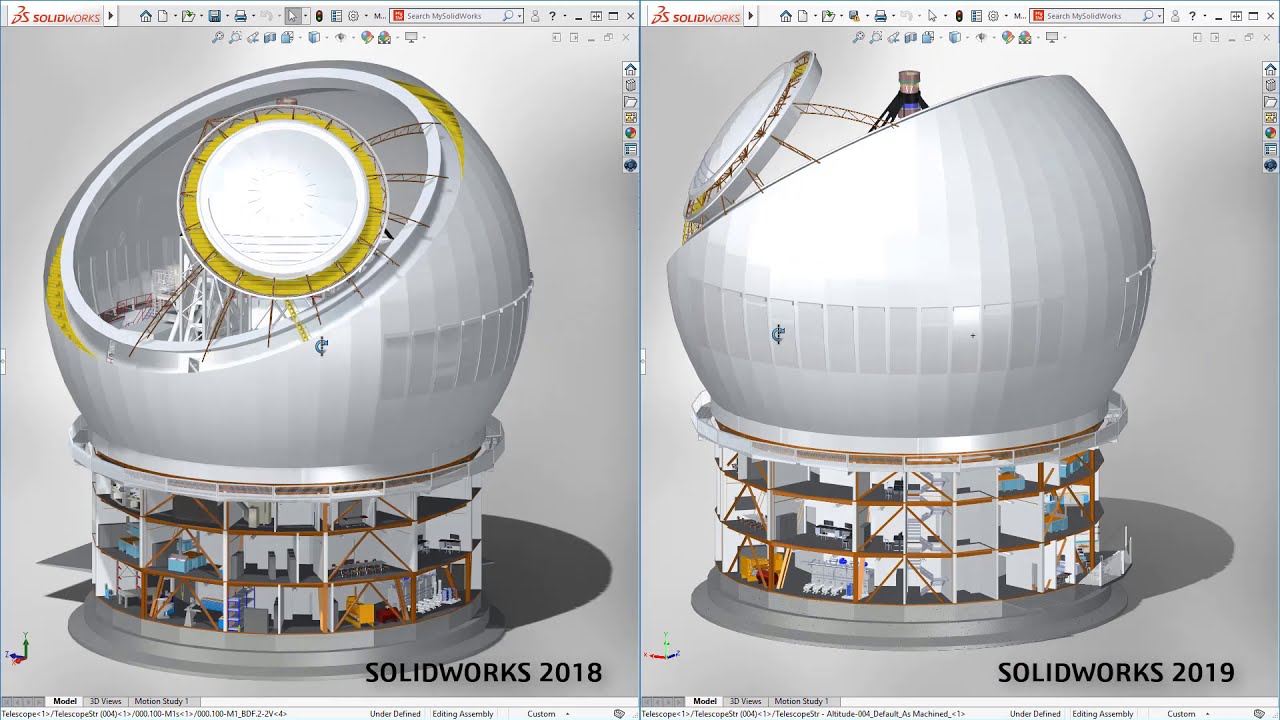Open Options dropdown arrow in left window
Screen dimensions: 1280x720
pos(366,16)
